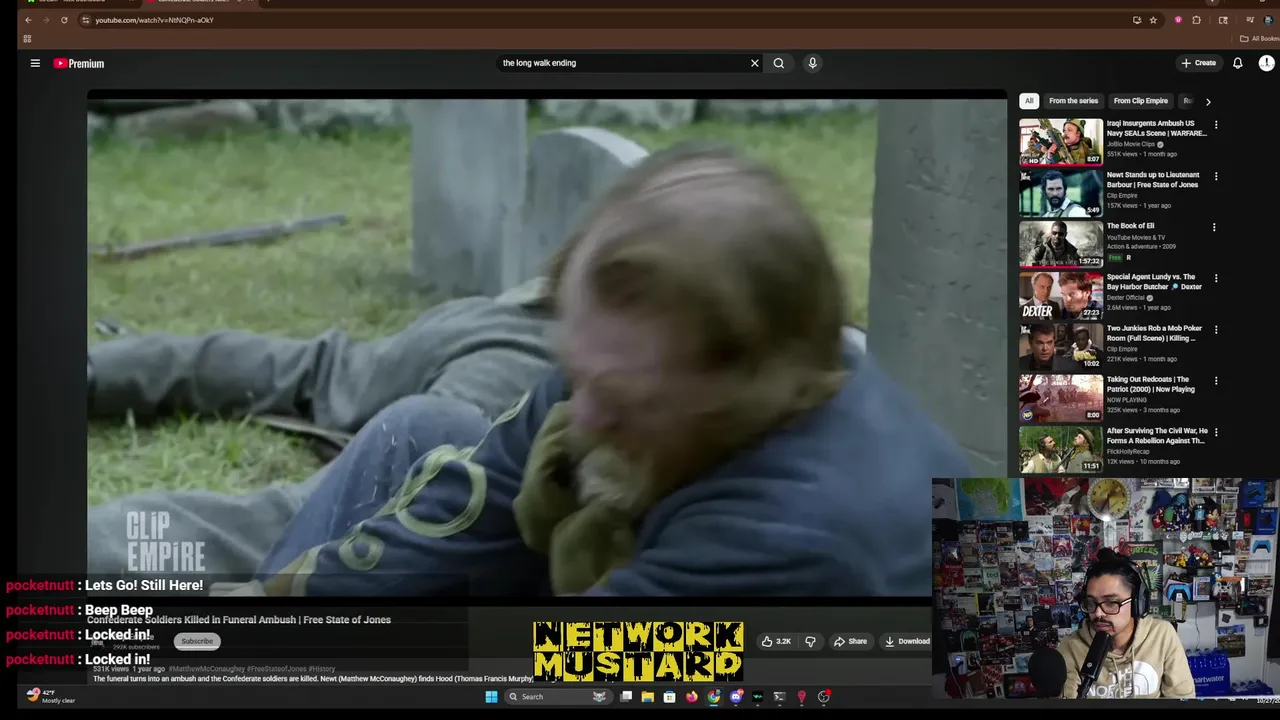Open YouTube notifications bell
The height and width of the screenshot is (720, 1280).
coord(1237,63)
